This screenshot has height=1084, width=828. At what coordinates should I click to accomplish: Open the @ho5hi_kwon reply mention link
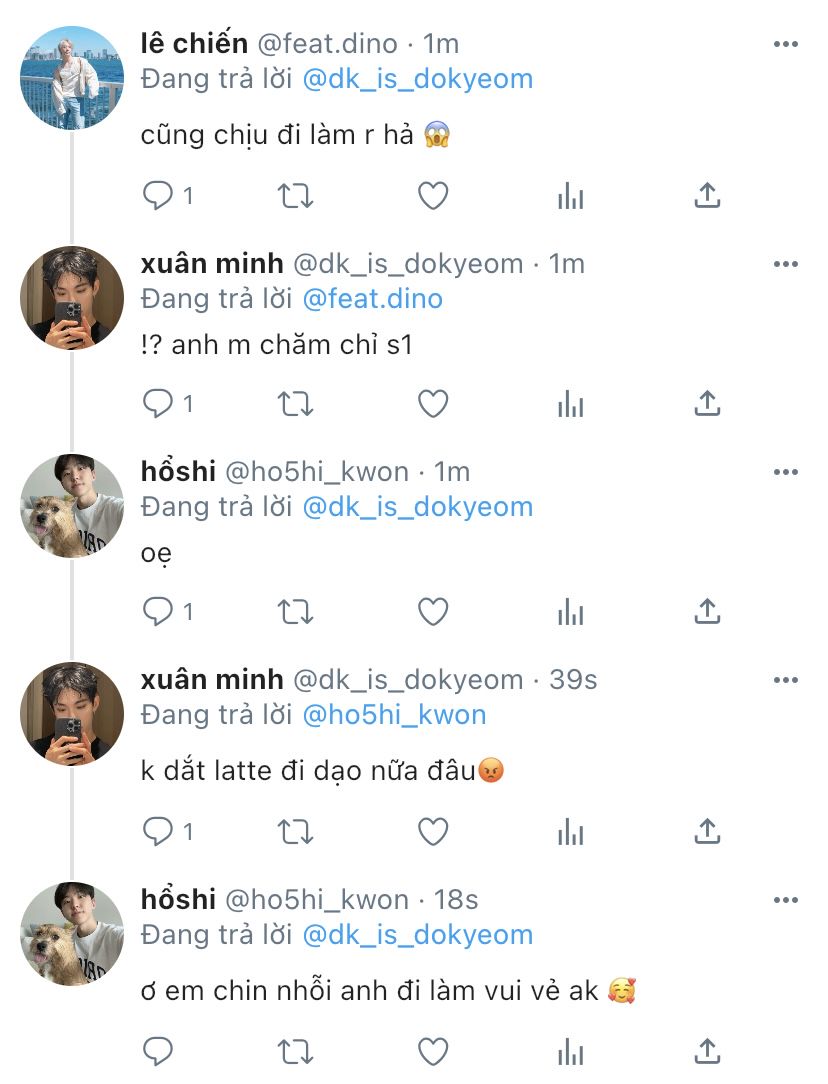coord(394,715)
